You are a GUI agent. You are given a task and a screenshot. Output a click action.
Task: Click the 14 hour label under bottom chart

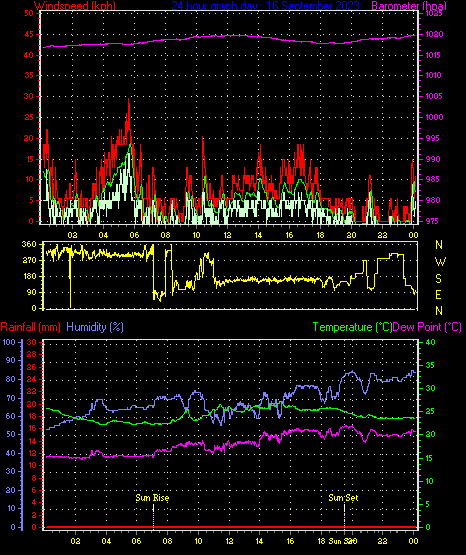pos(259,541)
